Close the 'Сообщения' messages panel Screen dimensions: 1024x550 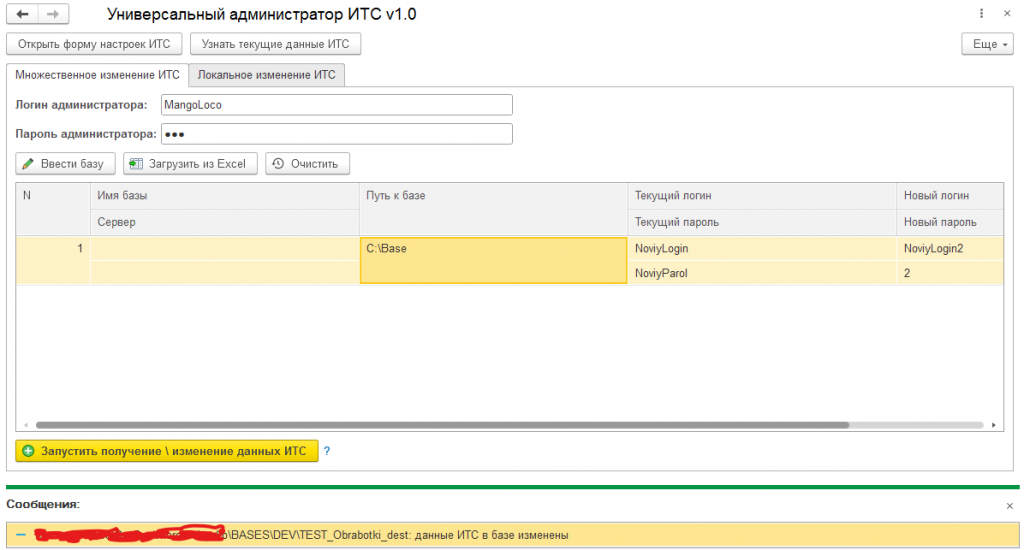(1010, 506)
